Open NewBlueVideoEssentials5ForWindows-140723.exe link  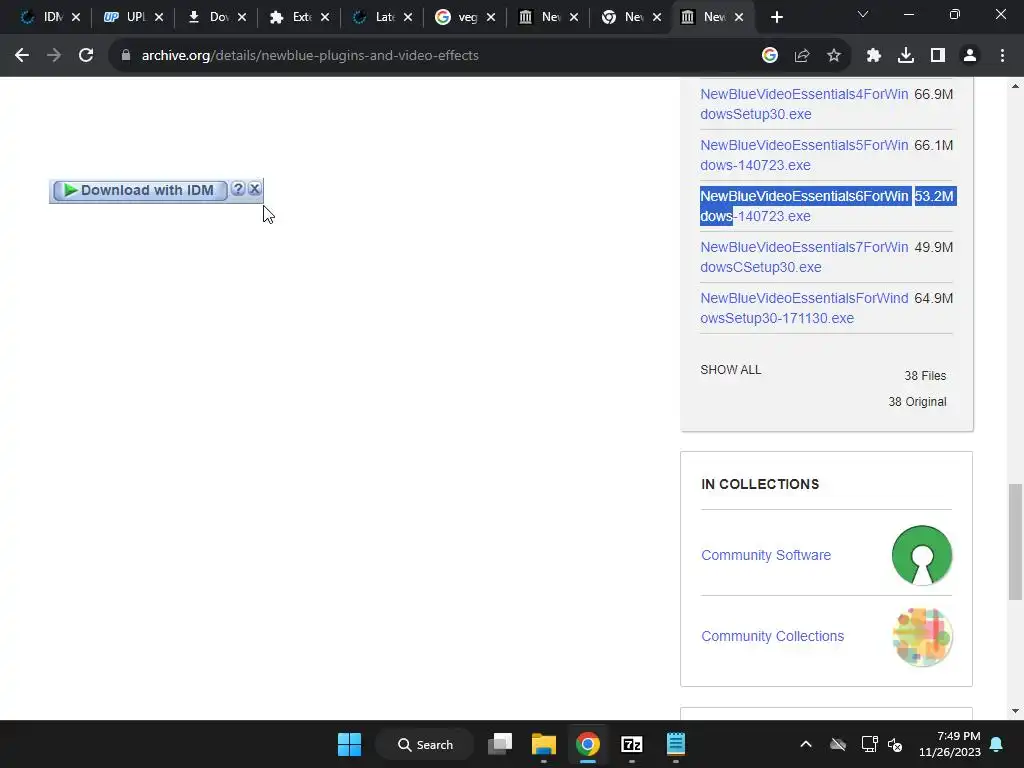[x=804, y=155]
